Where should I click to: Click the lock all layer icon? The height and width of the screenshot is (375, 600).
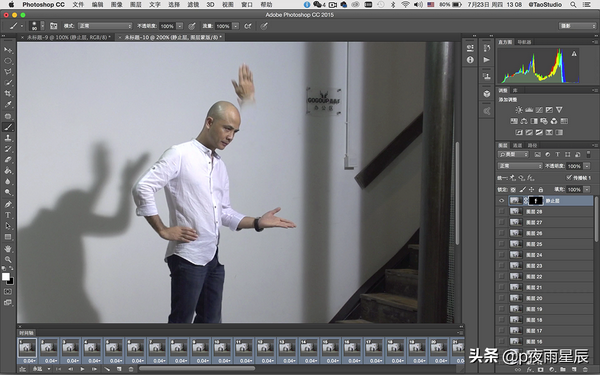pos(541,189)
